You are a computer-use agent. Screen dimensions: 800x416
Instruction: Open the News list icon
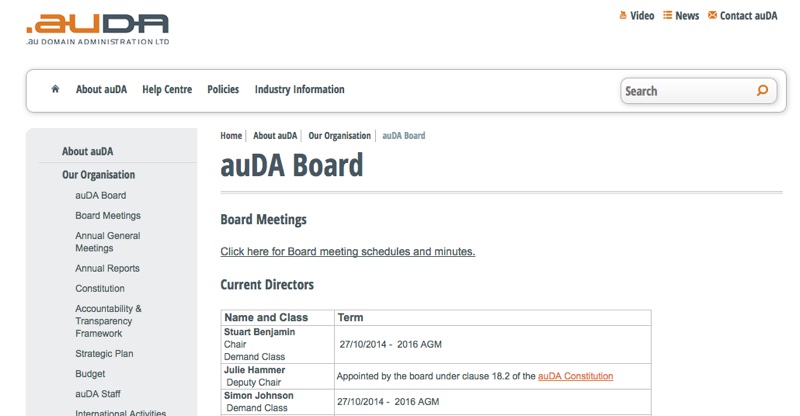coord(667,15)
